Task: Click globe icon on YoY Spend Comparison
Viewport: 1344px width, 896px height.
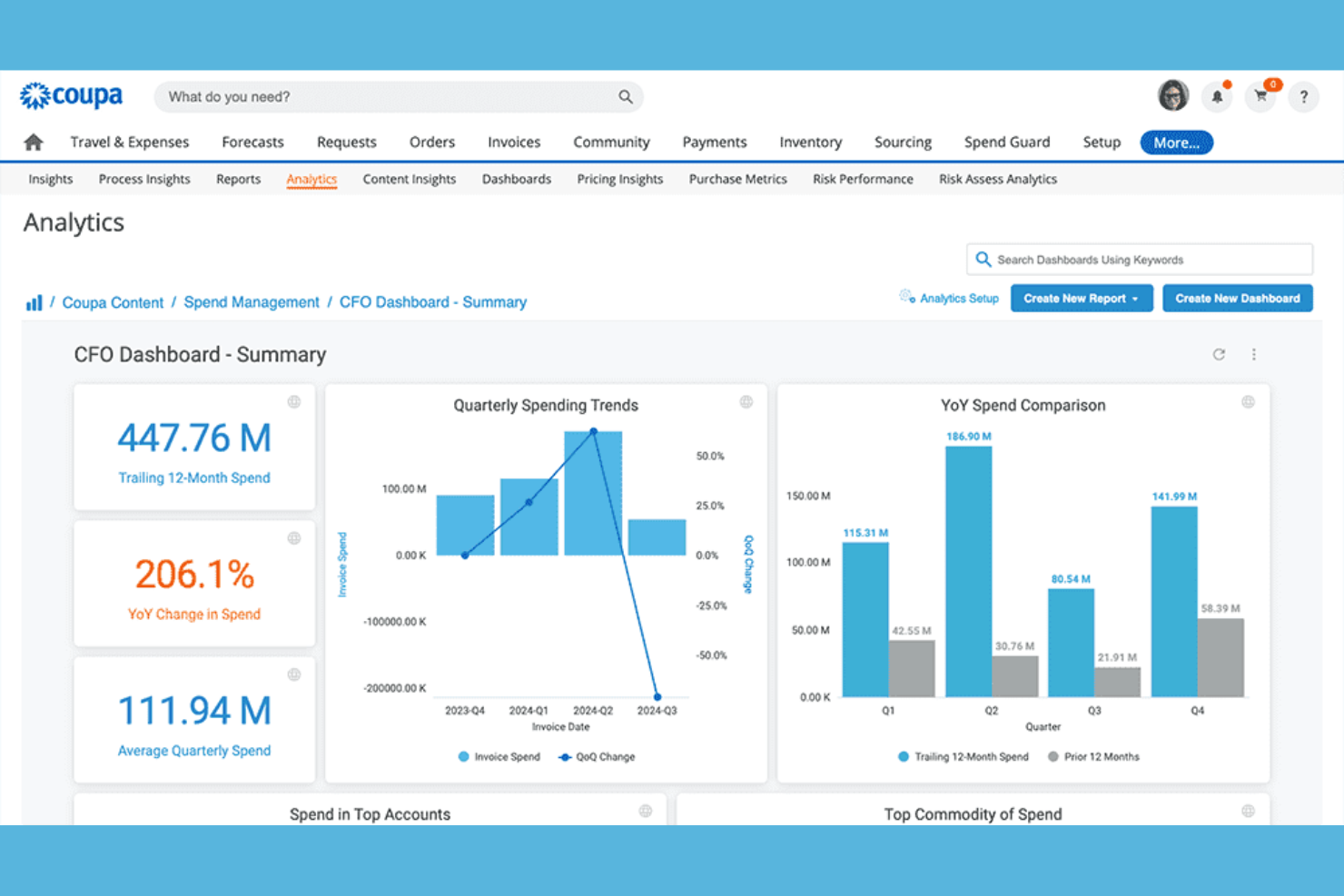Action: pos(1249,401)
